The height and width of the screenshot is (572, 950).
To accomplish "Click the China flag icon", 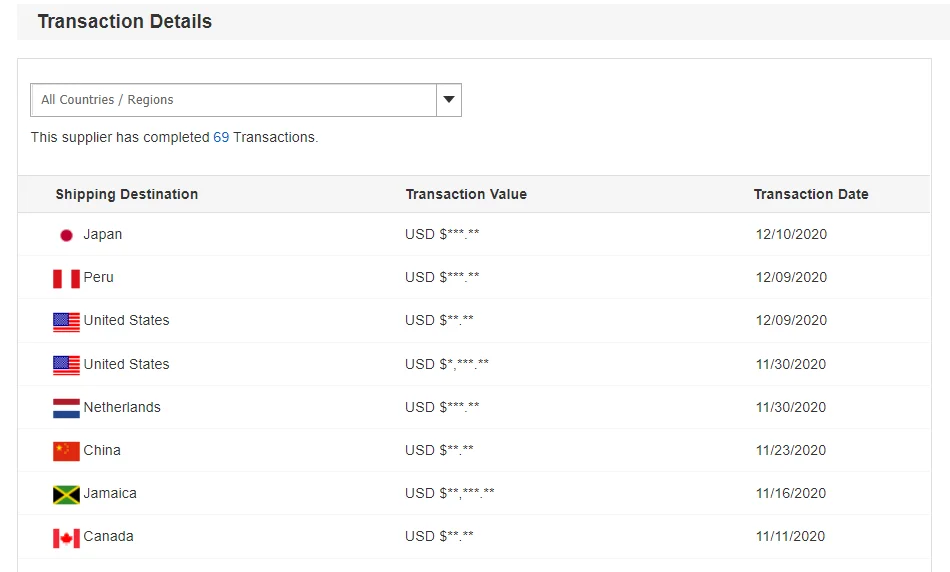I will click(66, 451).
